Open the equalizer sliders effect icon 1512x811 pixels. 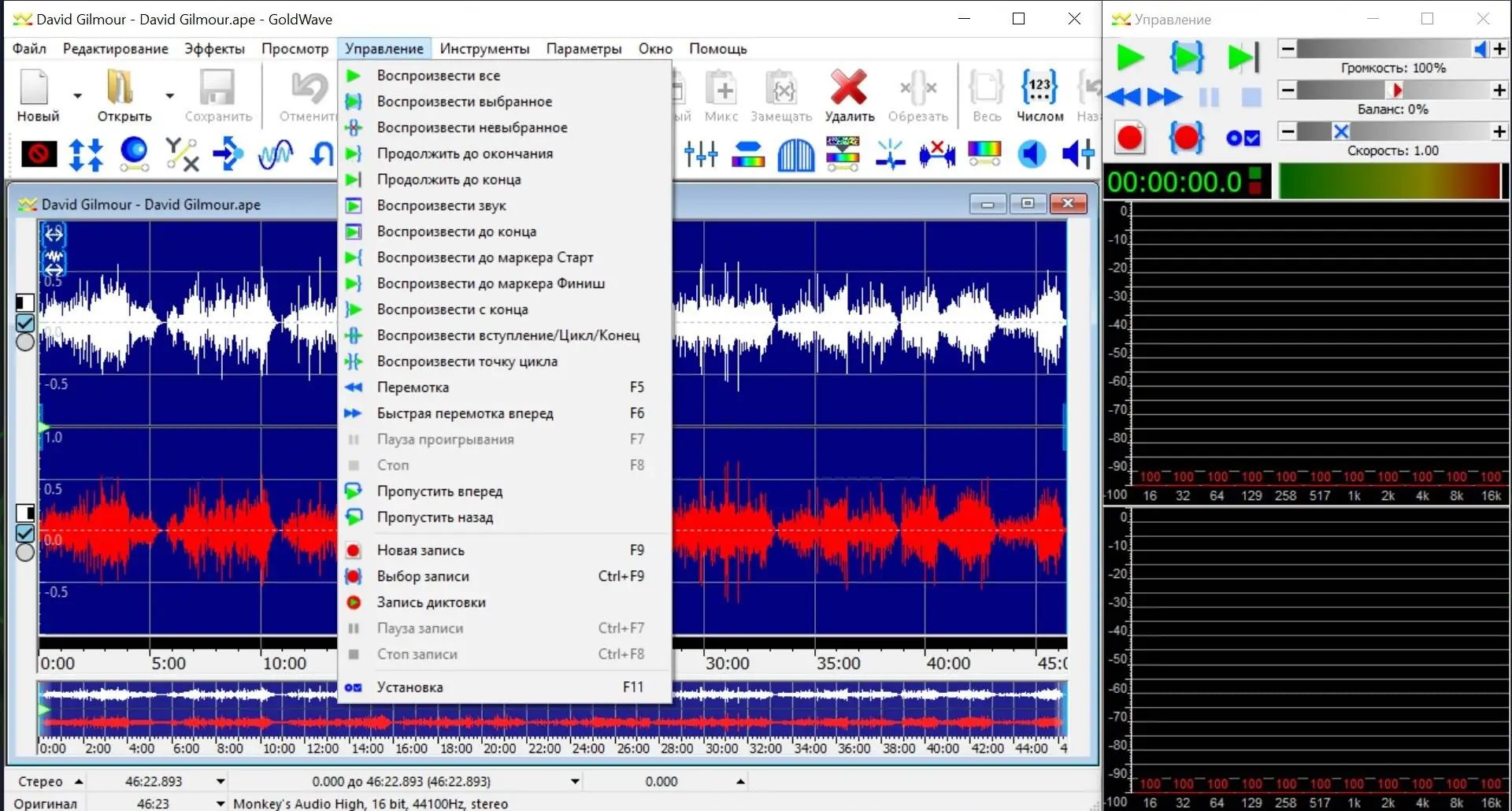700,154
